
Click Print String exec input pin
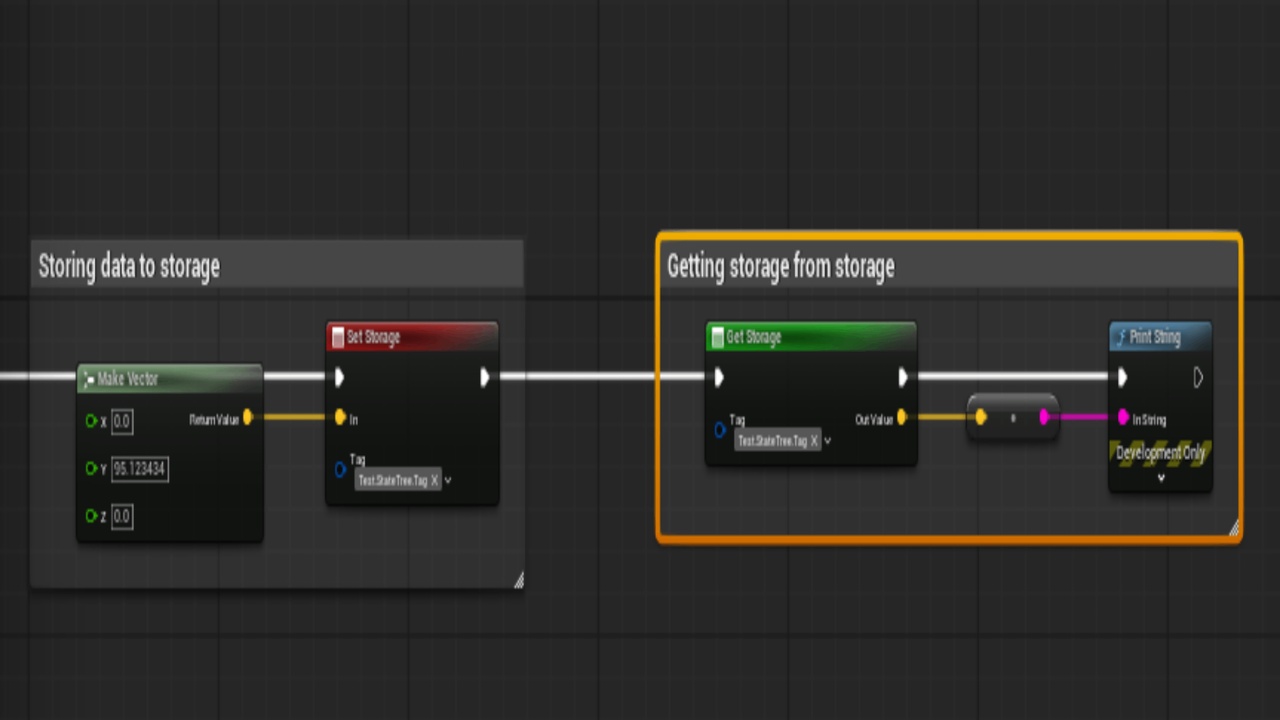click(1122, 377)
